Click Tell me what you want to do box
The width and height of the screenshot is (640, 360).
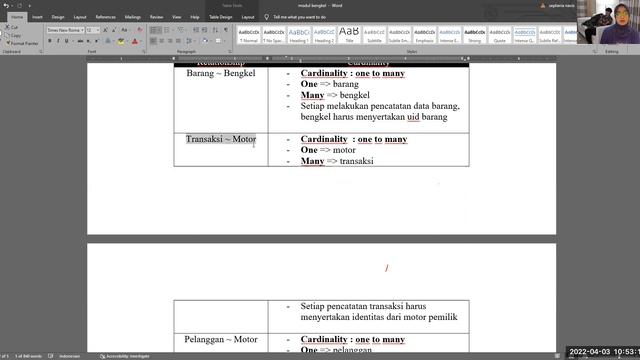[299, 17]
